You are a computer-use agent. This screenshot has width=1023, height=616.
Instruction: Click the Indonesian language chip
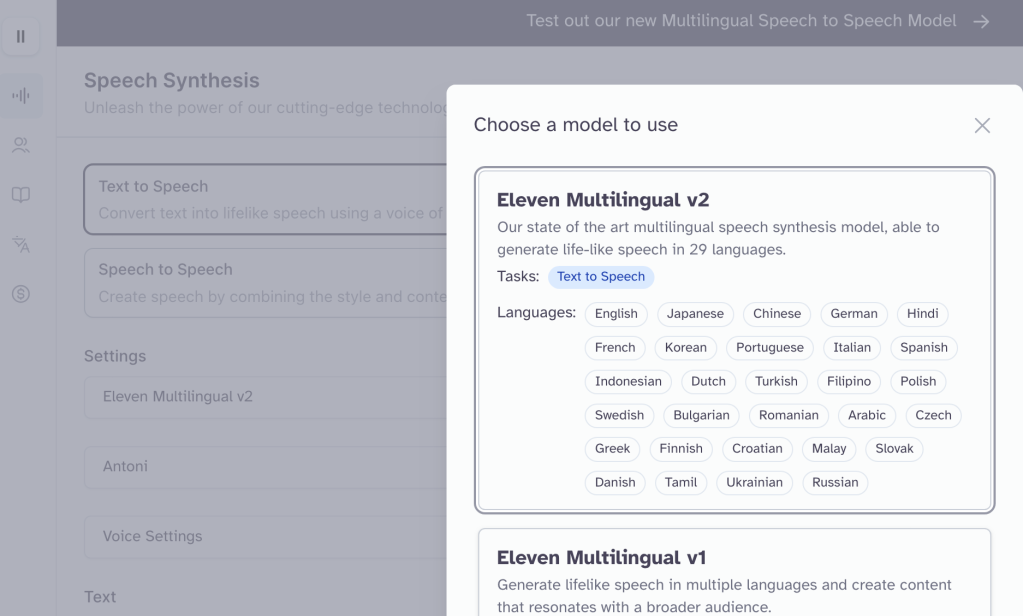[x=628, y=382]
